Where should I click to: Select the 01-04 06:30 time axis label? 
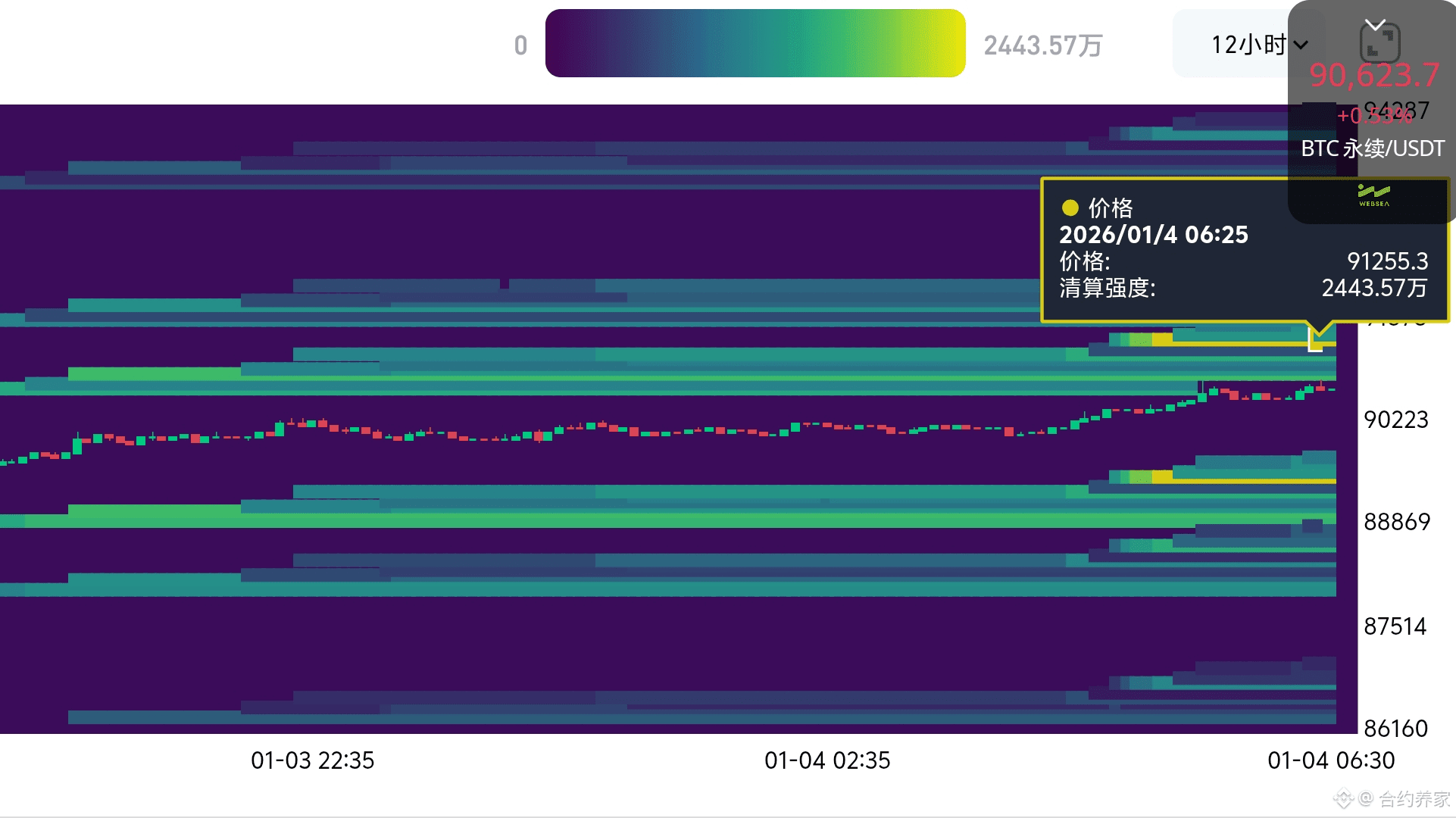[x=1331, y=760]
